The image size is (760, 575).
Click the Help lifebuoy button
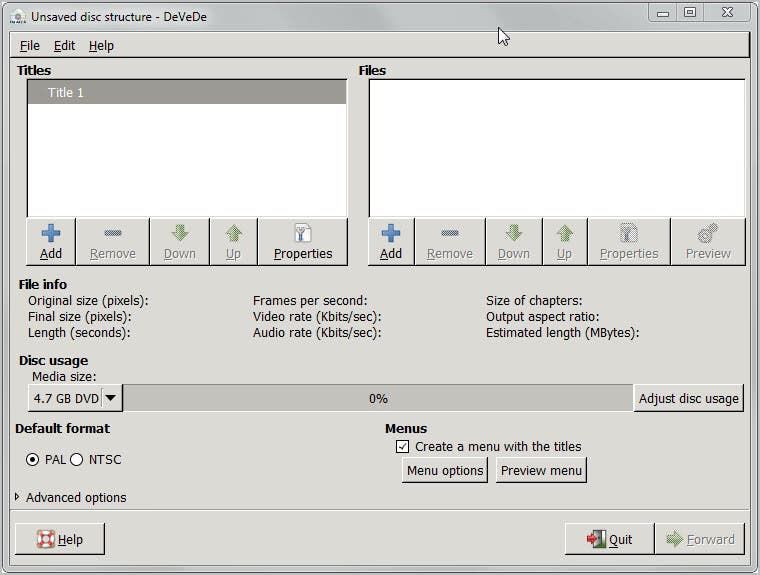coord(60,539)
